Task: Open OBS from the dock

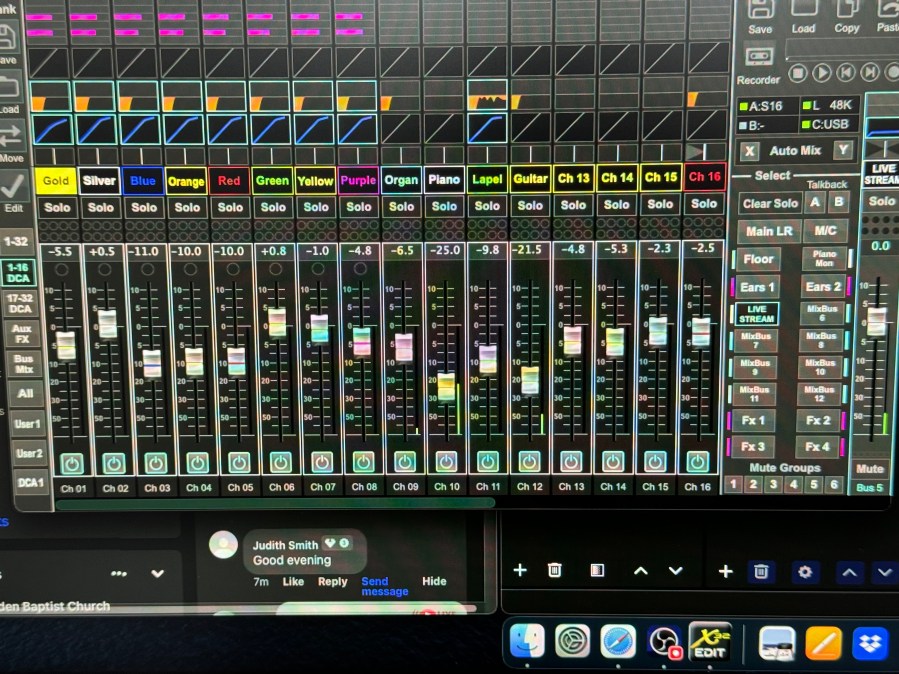Action: pyautogui.click(x=663, y=640)
